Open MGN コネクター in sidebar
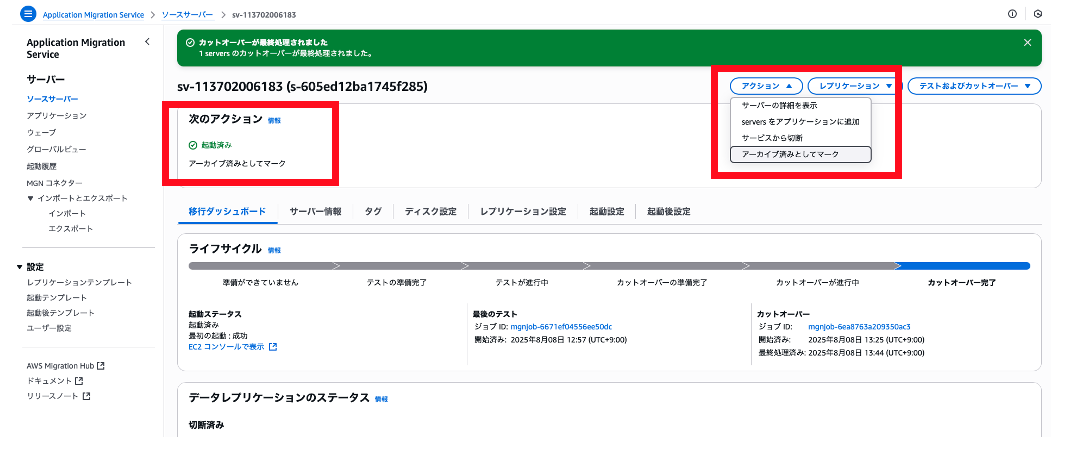This screenshot has height=461, width=1091. 54,183
